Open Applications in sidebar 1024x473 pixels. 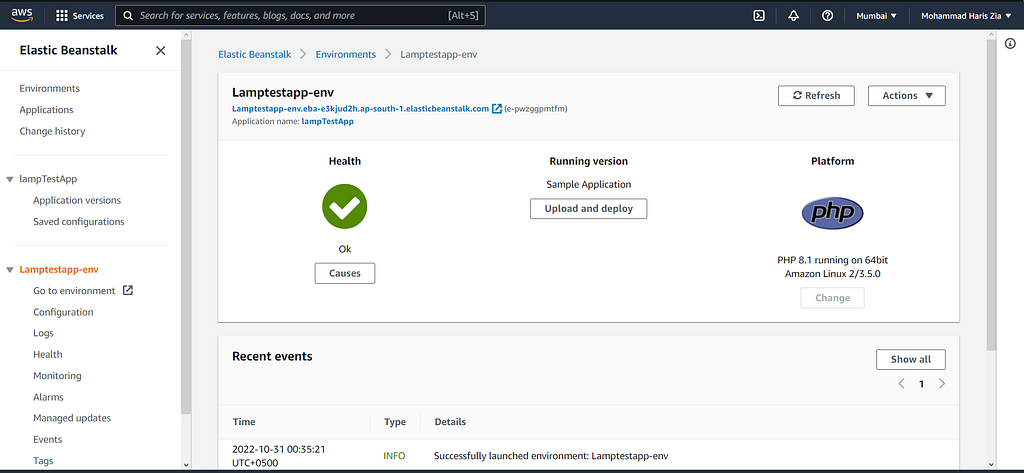click(x=46, y=110)
